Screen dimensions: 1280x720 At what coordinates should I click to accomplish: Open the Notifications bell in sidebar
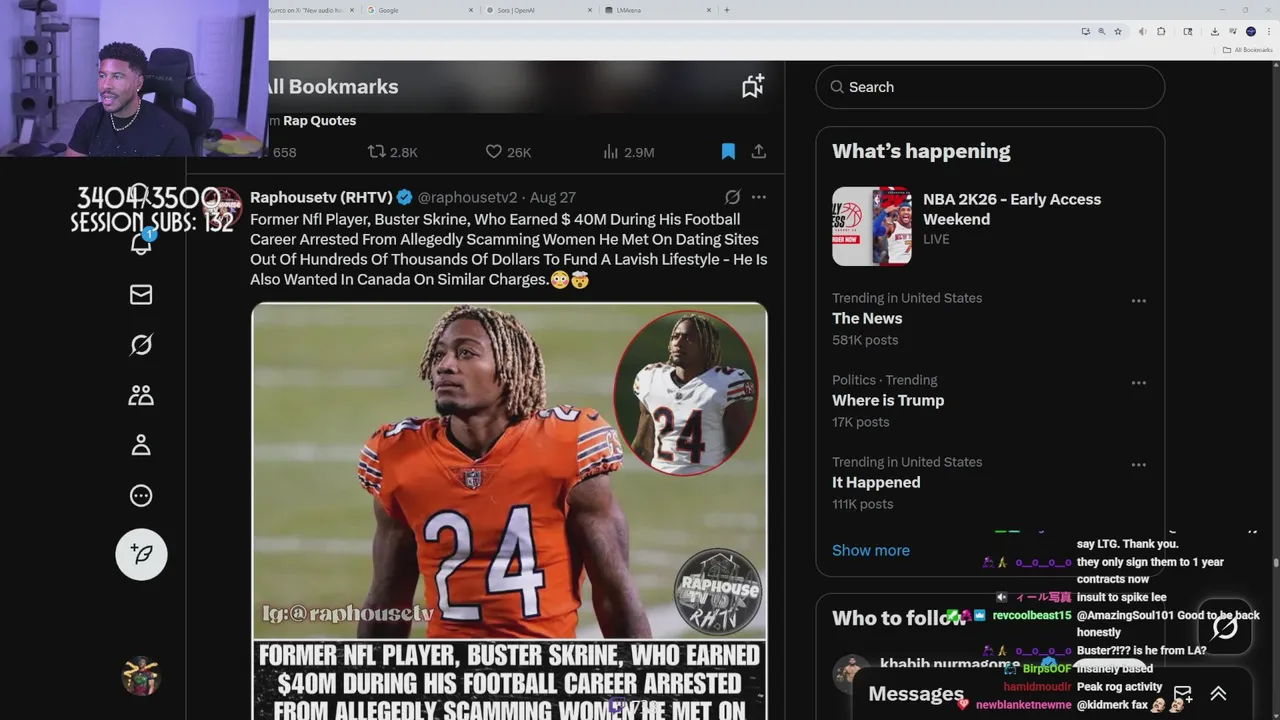pyautogui.click(x=141, y=244)
